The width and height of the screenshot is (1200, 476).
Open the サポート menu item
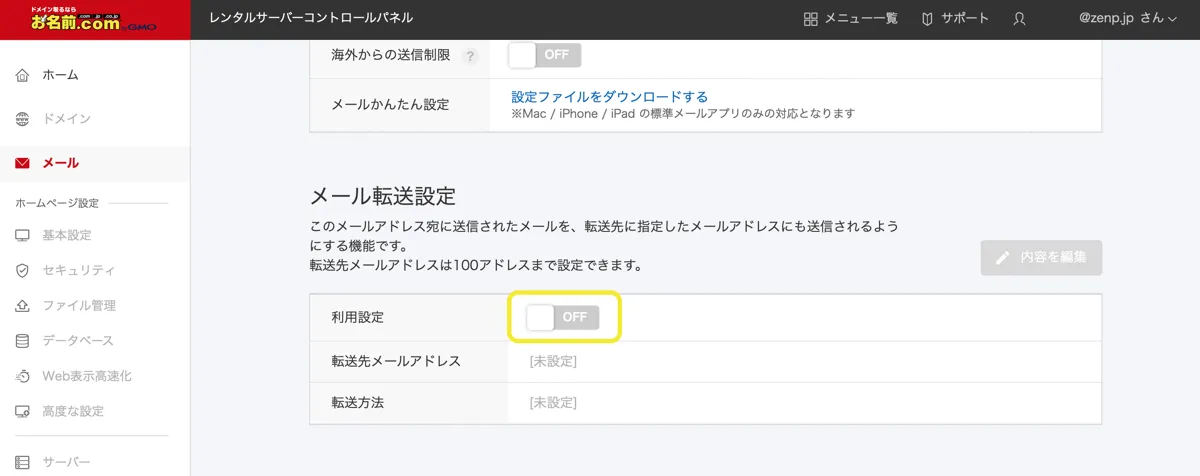point(955,18)
